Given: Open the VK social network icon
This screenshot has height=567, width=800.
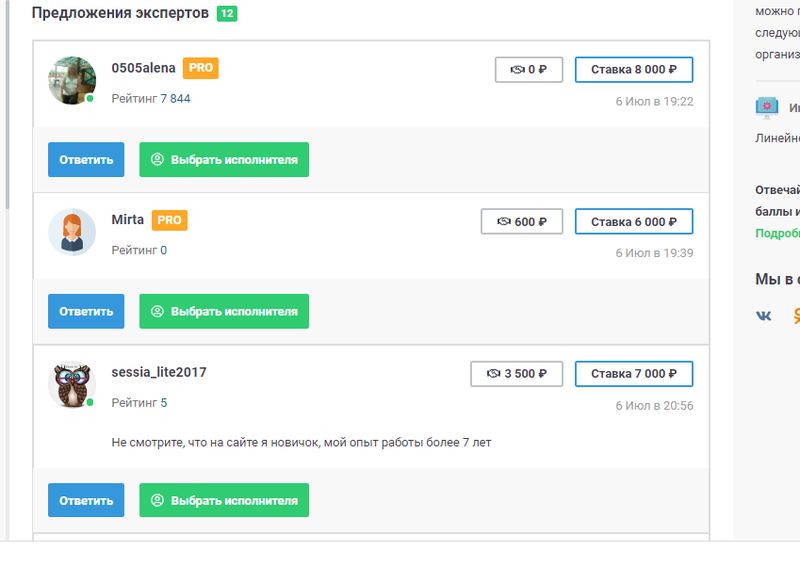Looking at the screenshot, I should coord(765,316).
